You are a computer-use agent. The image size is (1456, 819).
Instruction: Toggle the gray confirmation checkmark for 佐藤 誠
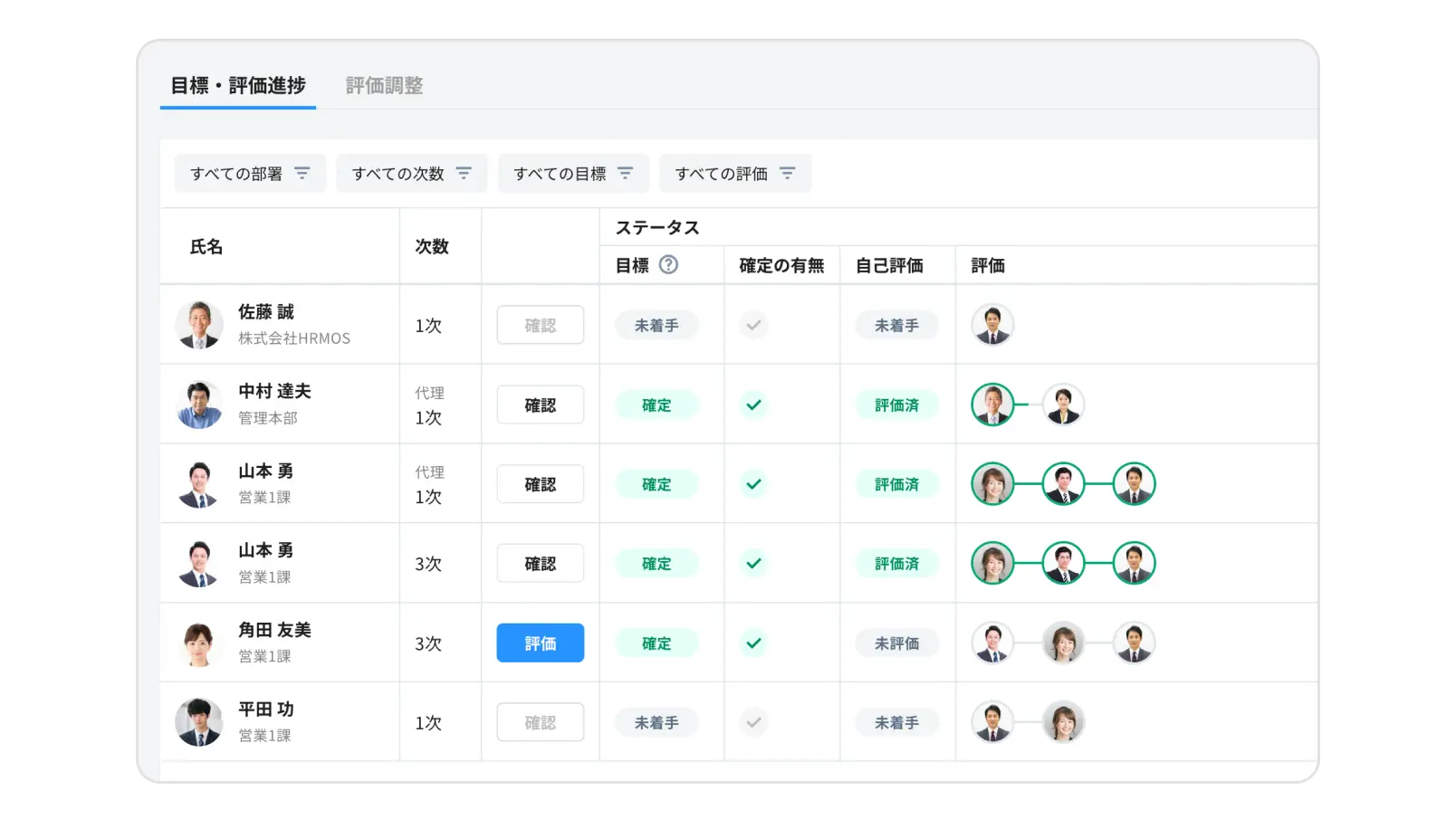(753, 325)
